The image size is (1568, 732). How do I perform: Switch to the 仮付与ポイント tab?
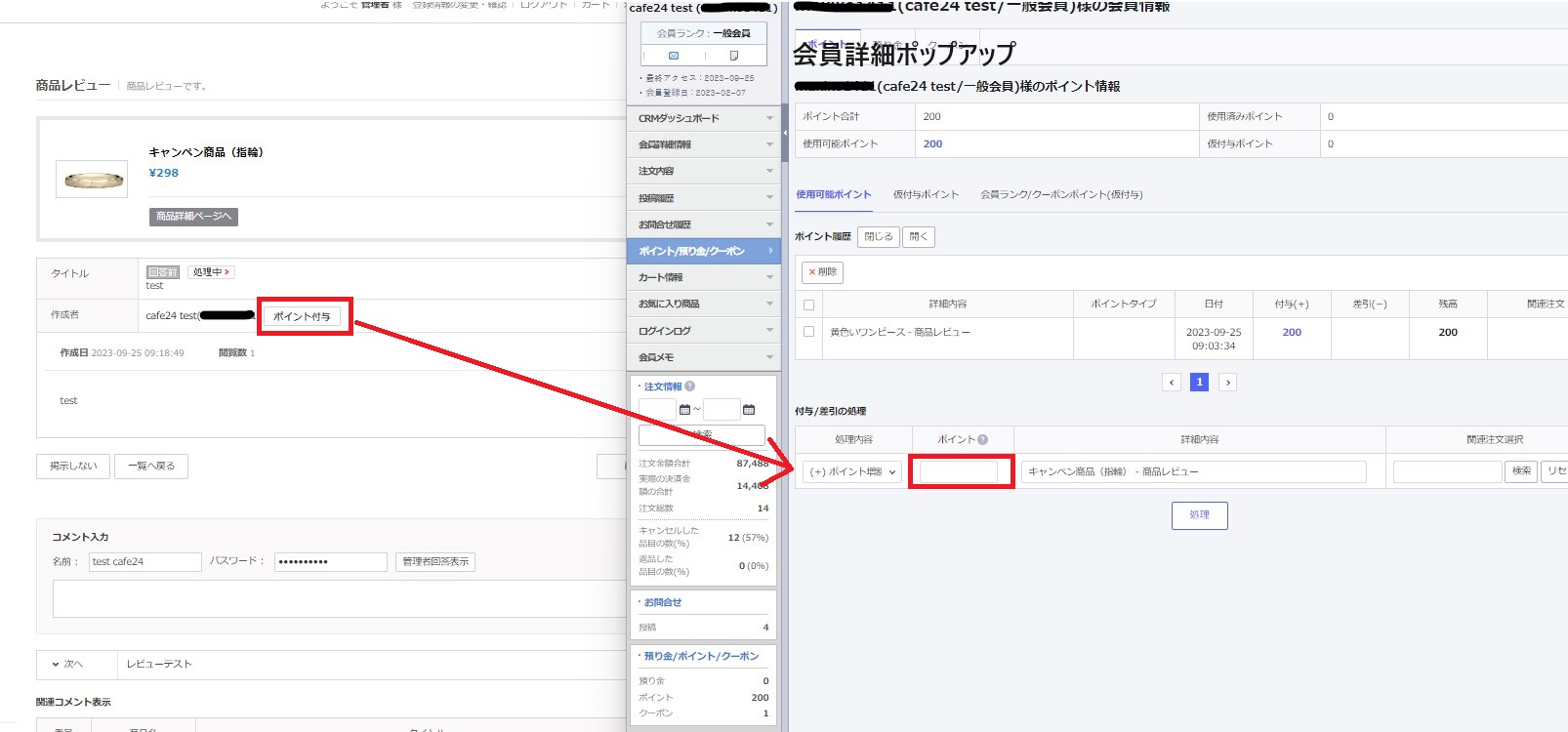[x=926, y=194]
